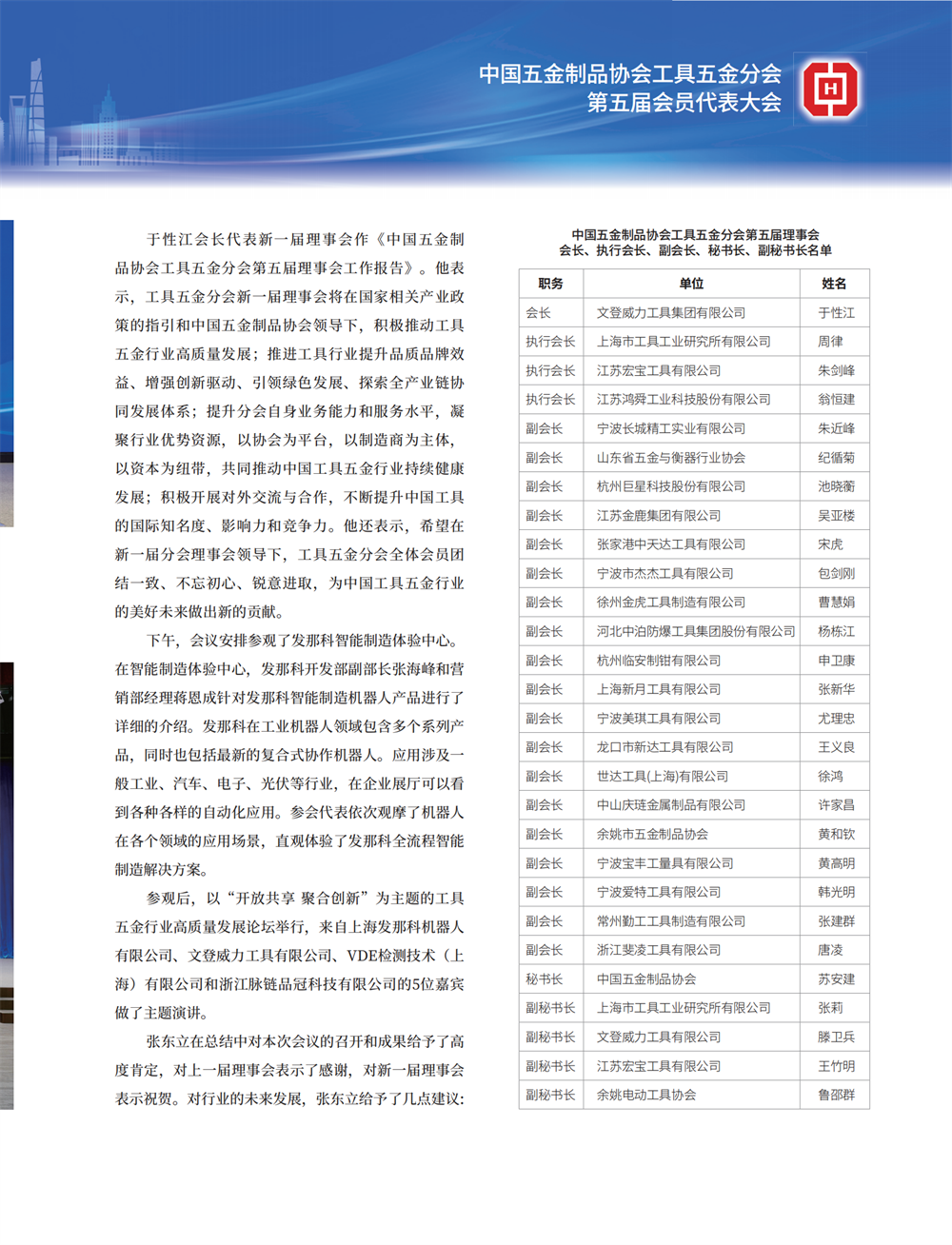The width and height of the screenshot is (952, 1245).
Task: Select the name cell '张建群'
Action: click(837, 921)
